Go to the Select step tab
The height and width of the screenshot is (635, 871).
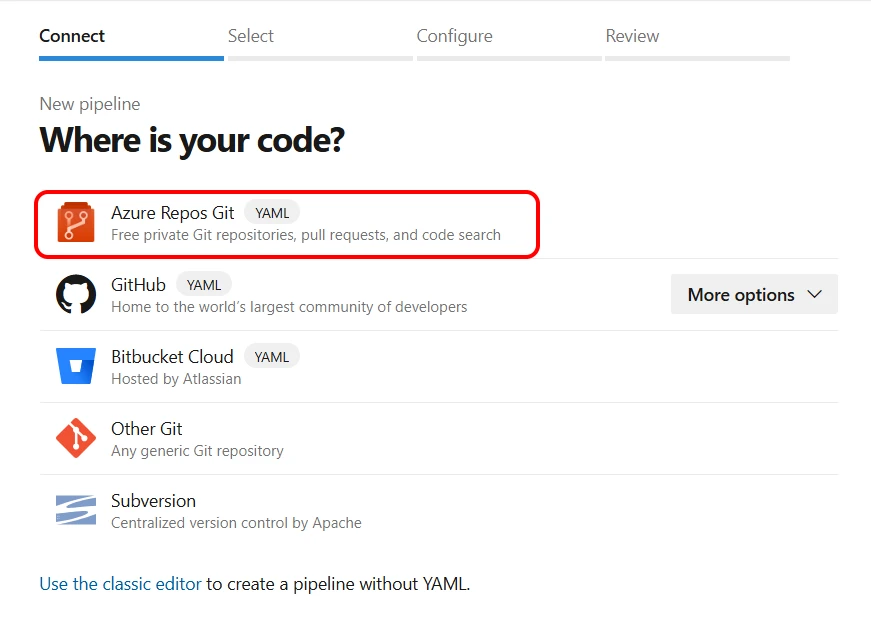pos(251,36)
